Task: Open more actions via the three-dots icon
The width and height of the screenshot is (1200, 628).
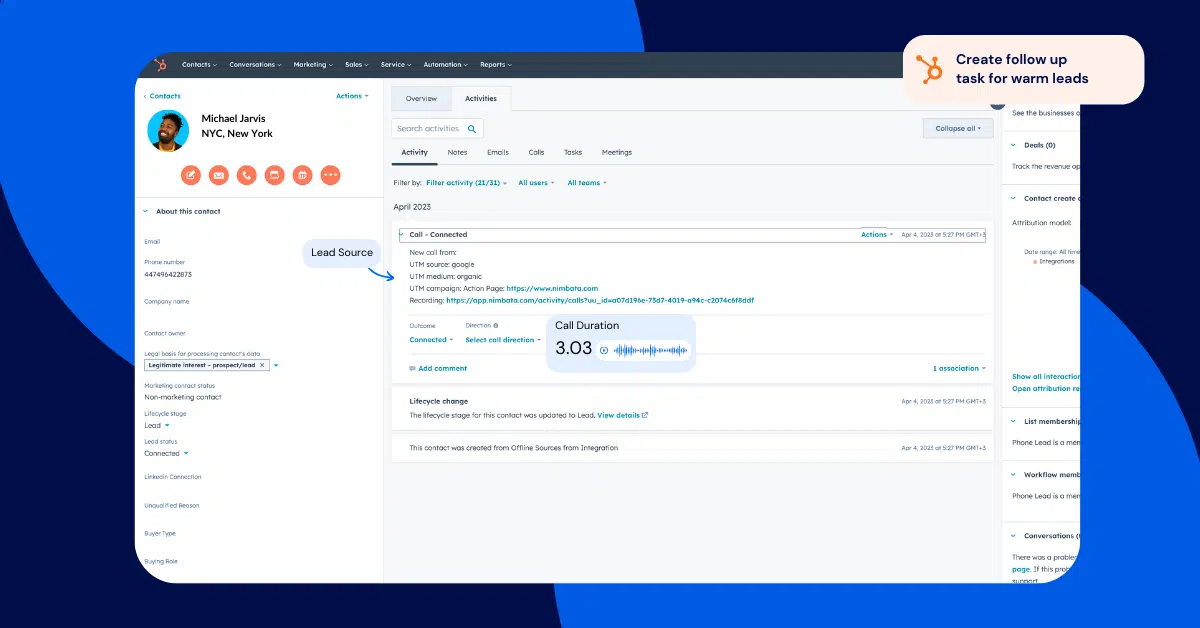Action: [x=330, y=175]
